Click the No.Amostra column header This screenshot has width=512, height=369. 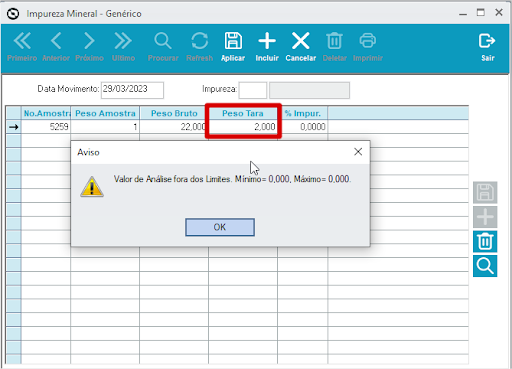point(46,113)
